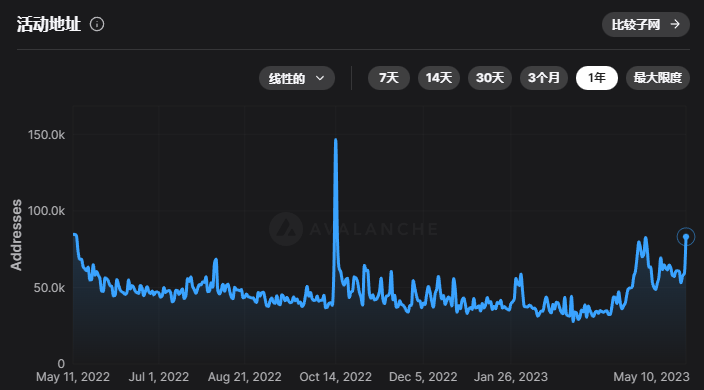Screen dimensions: 704x390
Task: Expand the 线性的 scale dropdown
Action: [x=297, y=78]
